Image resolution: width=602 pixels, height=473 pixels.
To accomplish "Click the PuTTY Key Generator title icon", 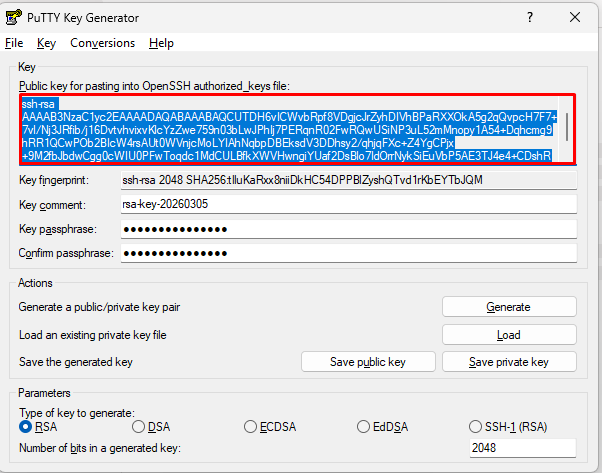I will [13, 17].
